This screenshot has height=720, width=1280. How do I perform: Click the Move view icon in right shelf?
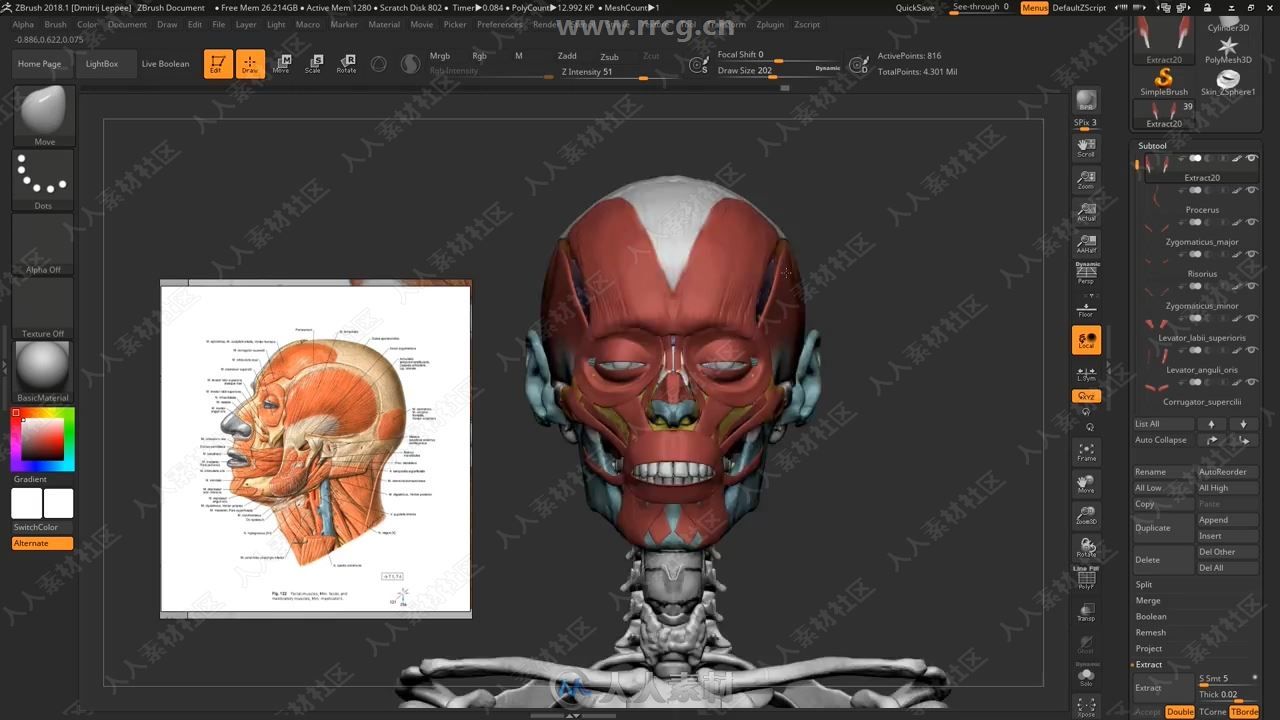(x=1086, y=484)
